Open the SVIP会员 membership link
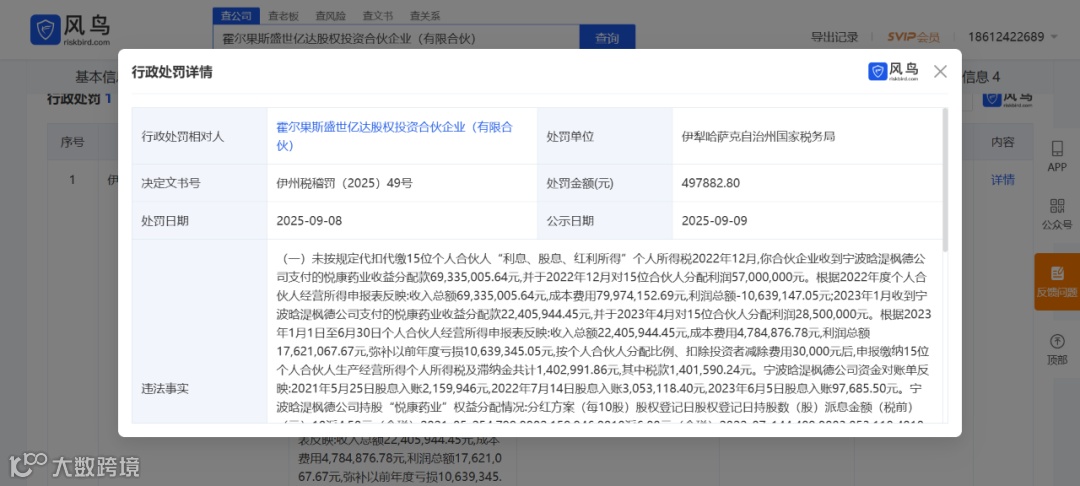 pyautogui.click(x=913, y=37)
